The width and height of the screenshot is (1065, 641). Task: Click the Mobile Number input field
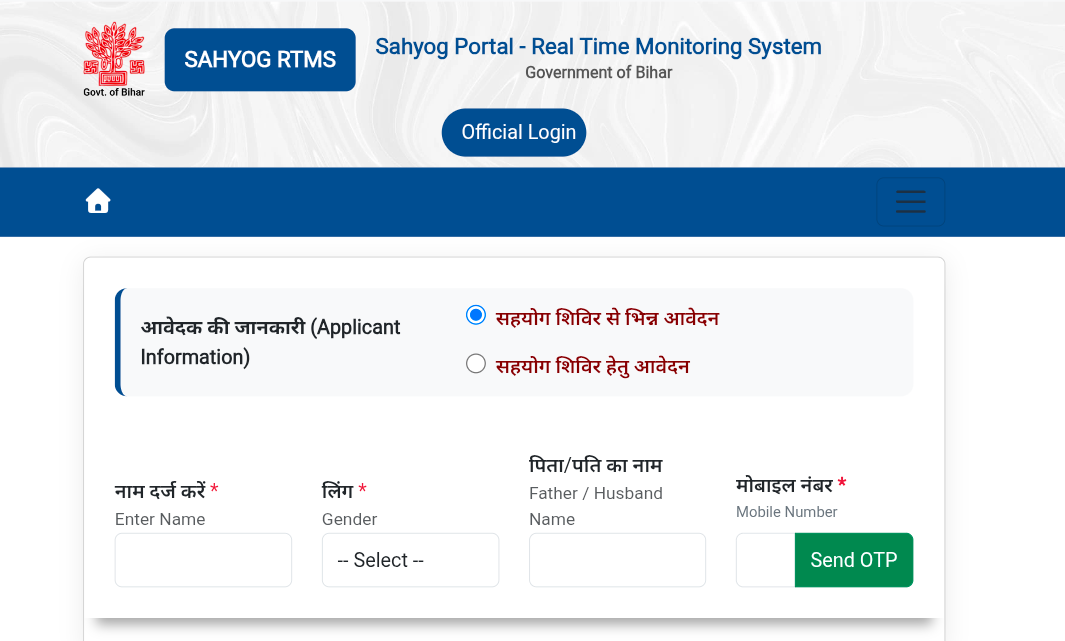765,560
